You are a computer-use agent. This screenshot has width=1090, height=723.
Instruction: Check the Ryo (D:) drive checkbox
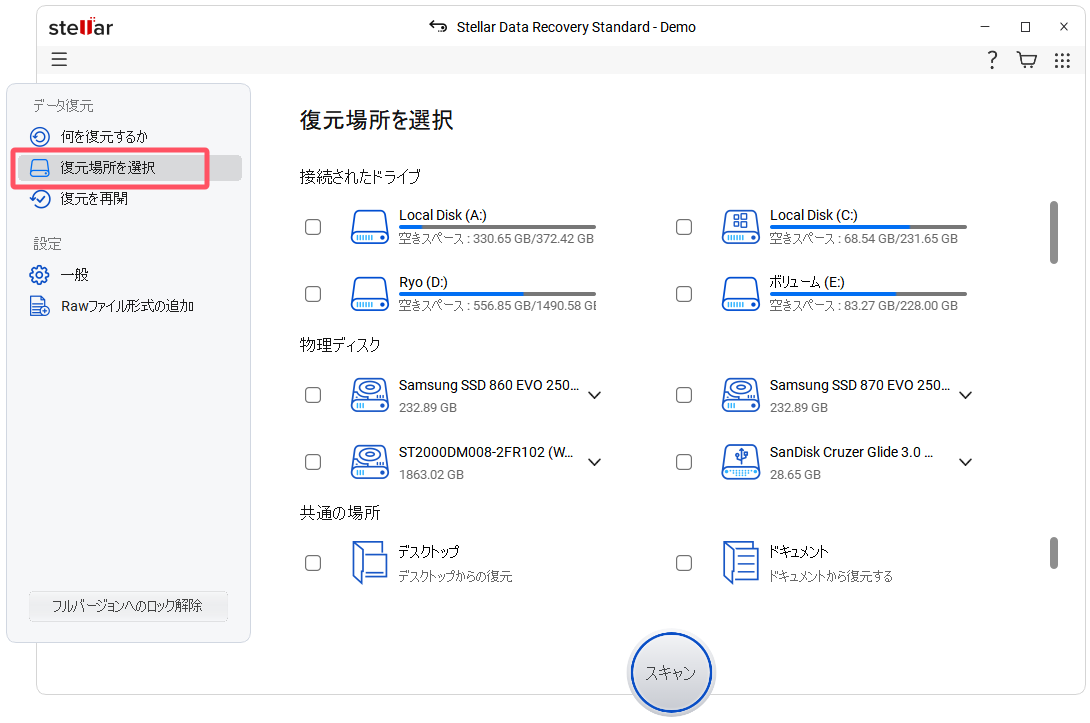point(313,294)
